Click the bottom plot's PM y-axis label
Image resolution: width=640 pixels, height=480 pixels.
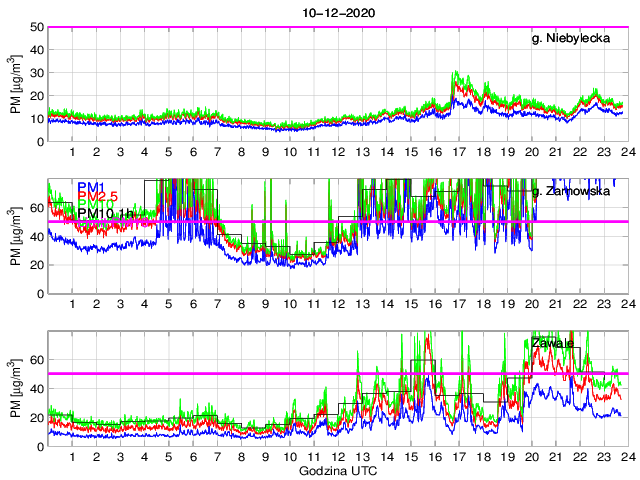pyautogui.click(x=14, y=388)
